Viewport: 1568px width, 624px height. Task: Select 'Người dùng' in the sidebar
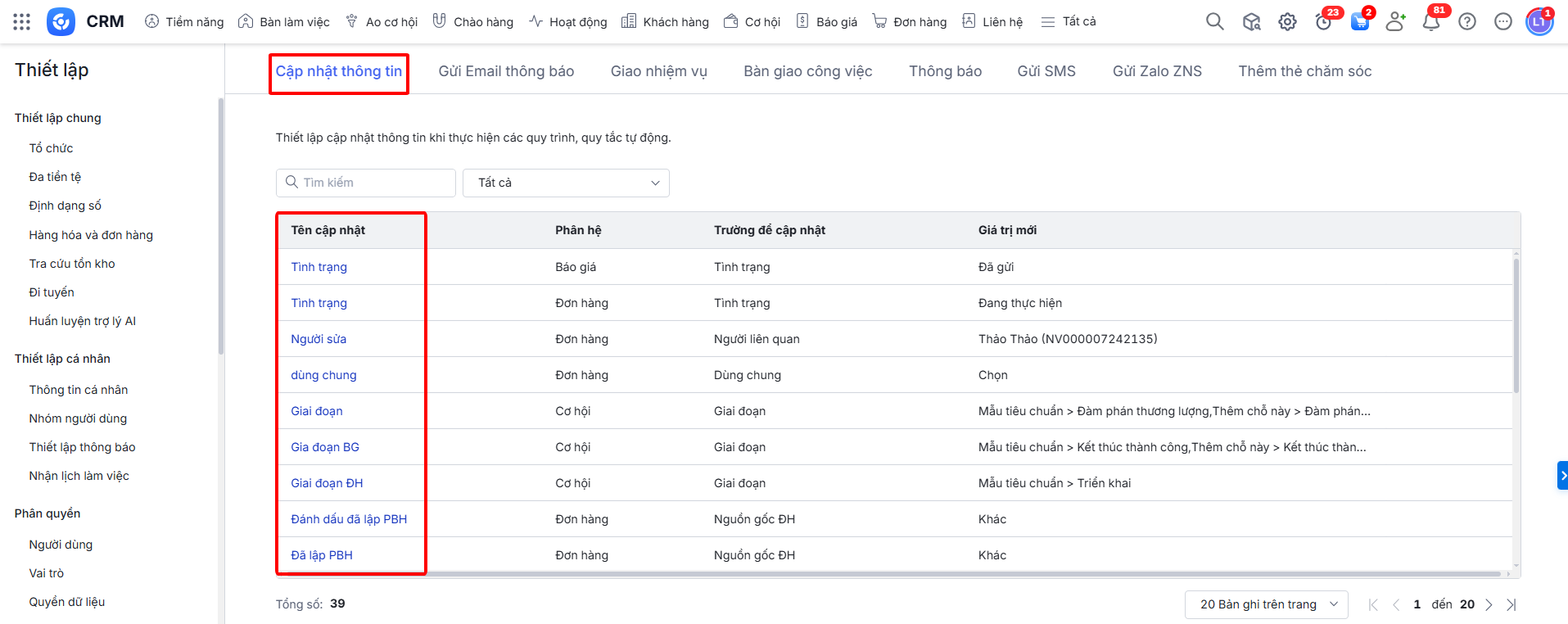(x=61, y=545)
